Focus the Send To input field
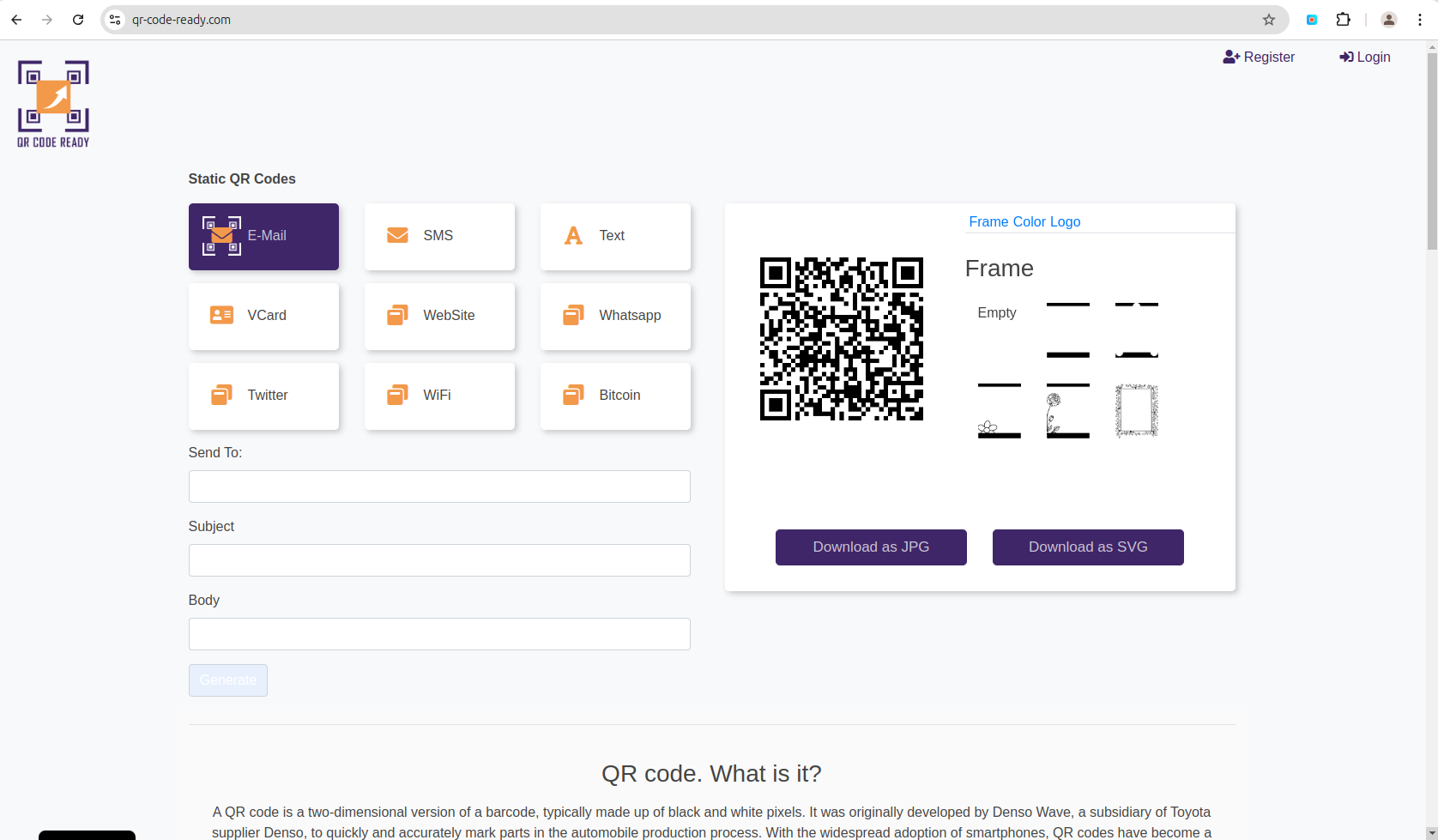1438x840 pixels. [x=439, y=486]
